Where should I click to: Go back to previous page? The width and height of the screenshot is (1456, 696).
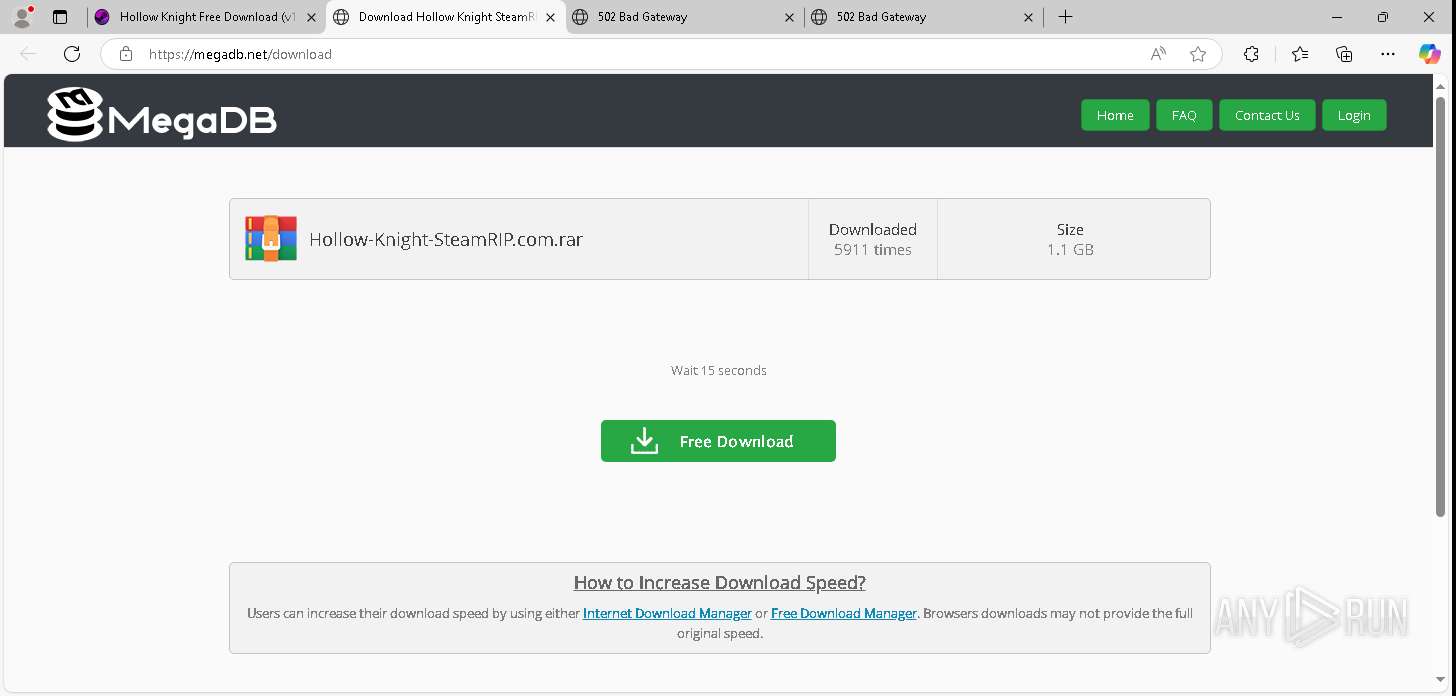[28, 54]
